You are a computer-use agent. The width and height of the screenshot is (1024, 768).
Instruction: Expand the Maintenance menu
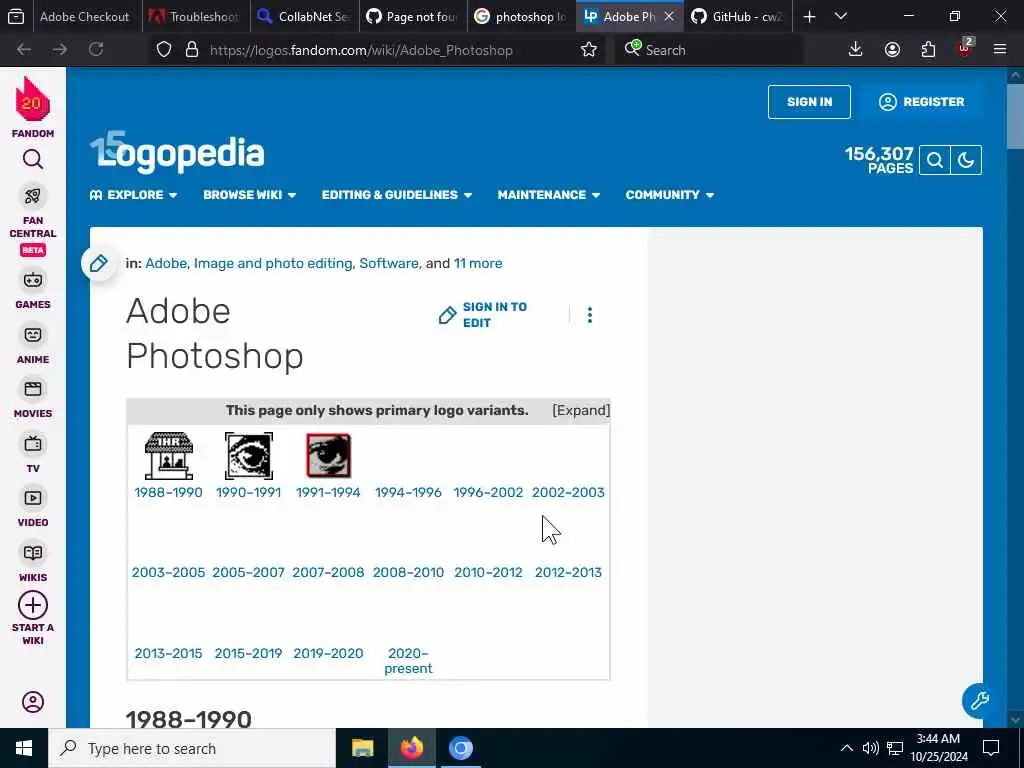pos(549,195)
